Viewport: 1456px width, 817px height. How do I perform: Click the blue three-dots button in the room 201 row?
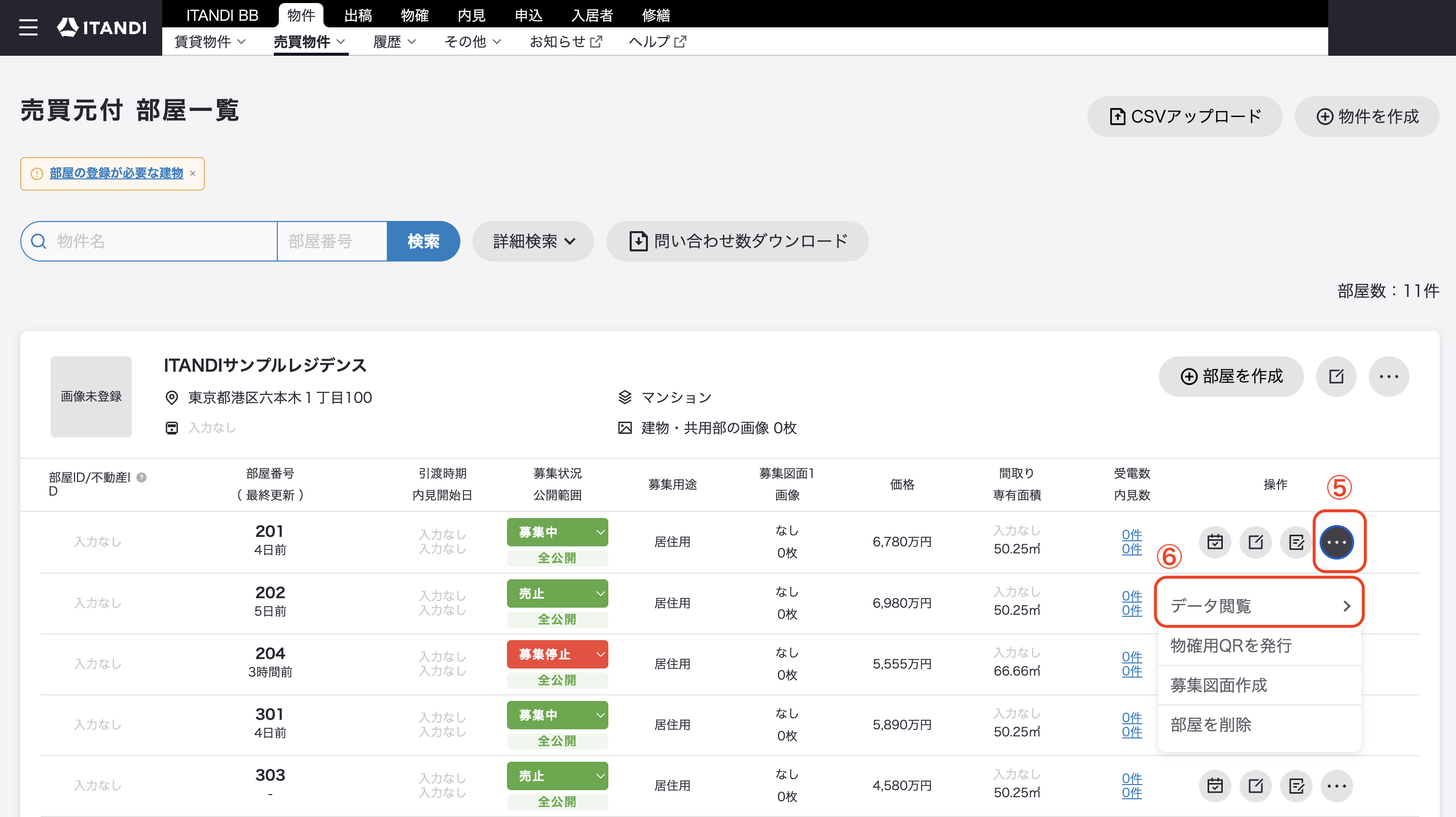1337,542
